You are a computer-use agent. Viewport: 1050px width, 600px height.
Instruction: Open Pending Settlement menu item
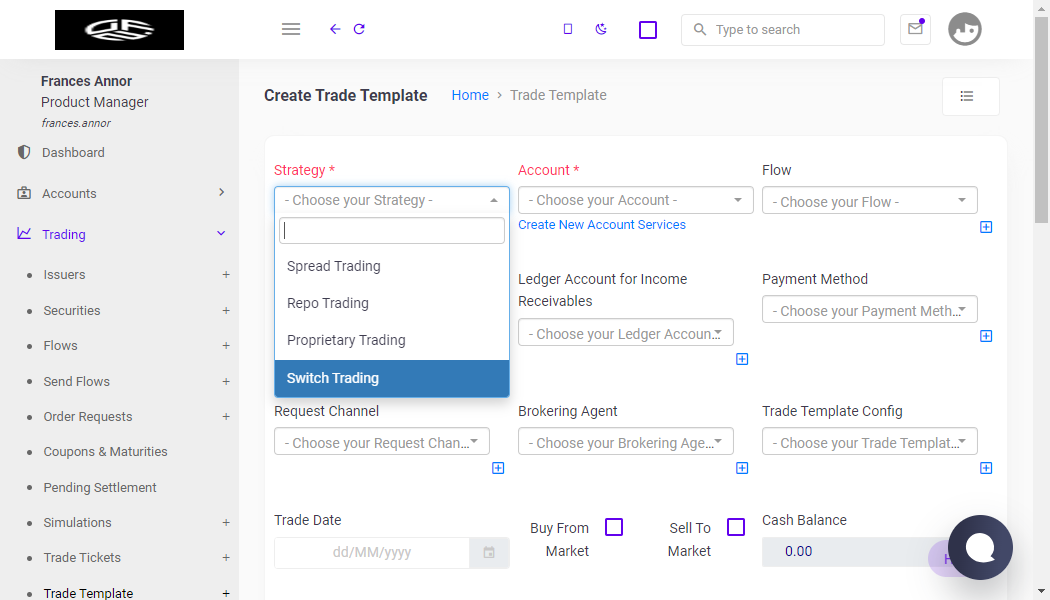[x=100, y=488]
